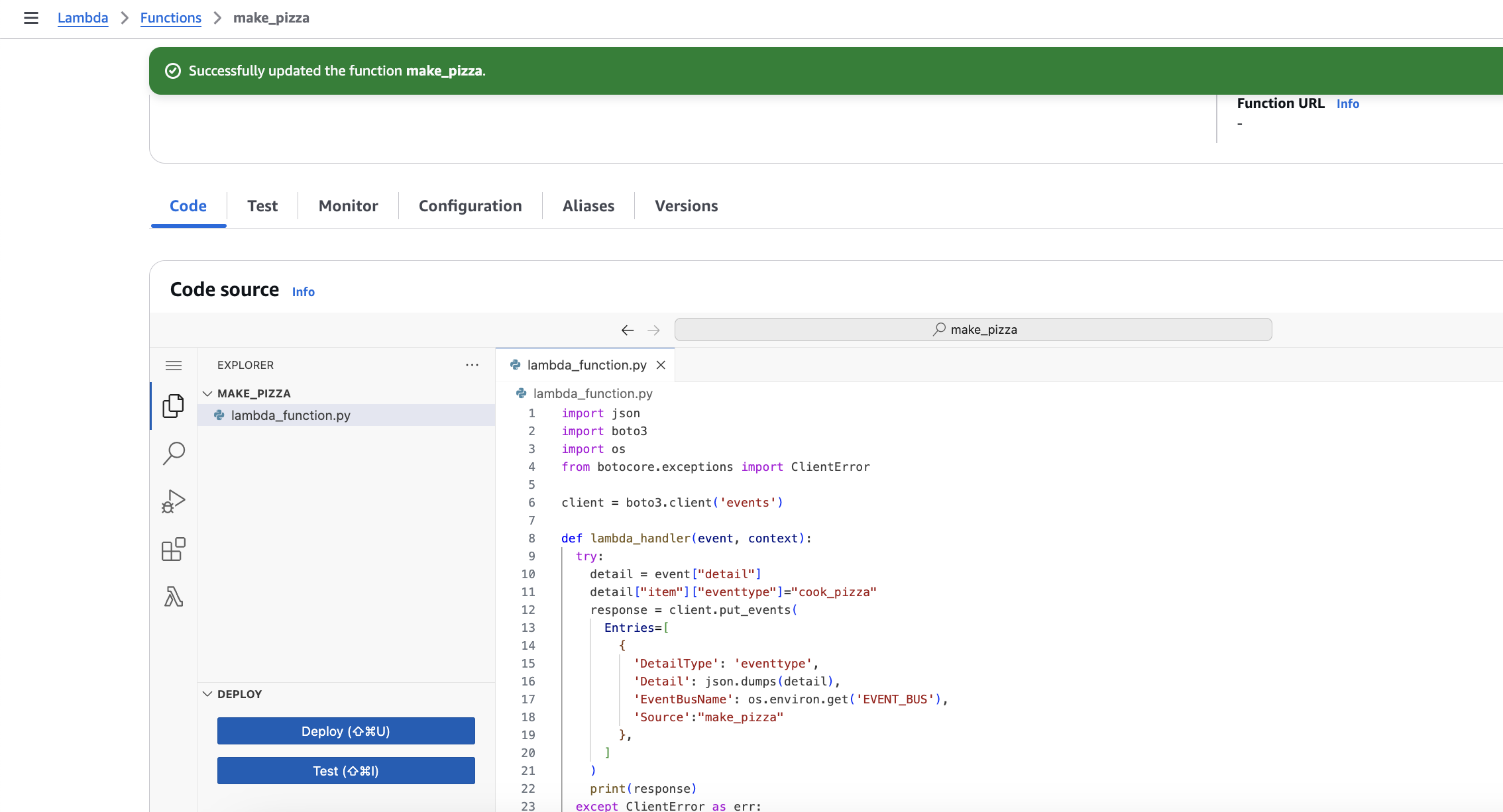Screen dimensions: 1503x812
Task: Click 'response = client.put_events(' line
Action: [694, 610]
